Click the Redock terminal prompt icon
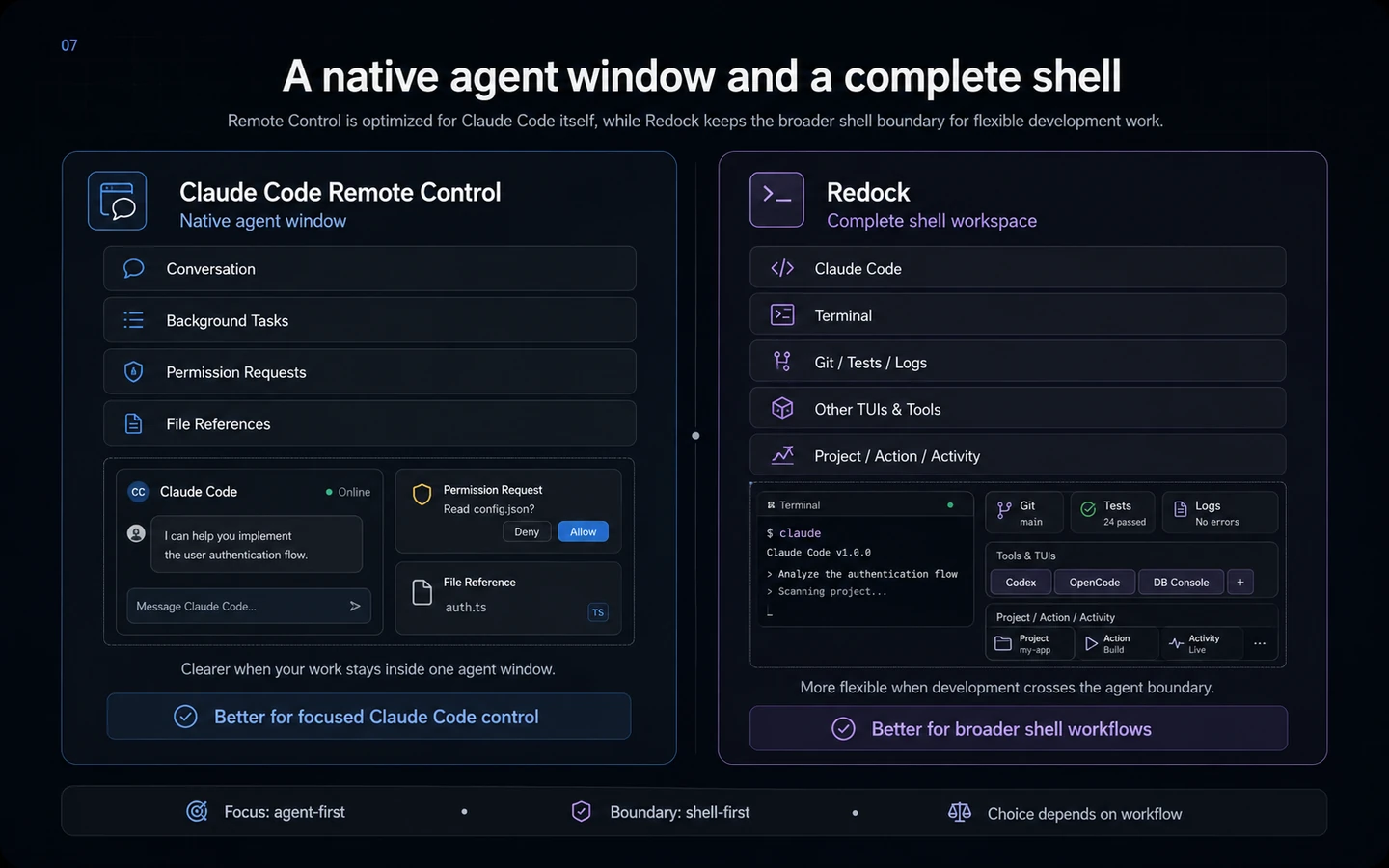This screenshot has width=1389, height=868. tap(776, 200)
